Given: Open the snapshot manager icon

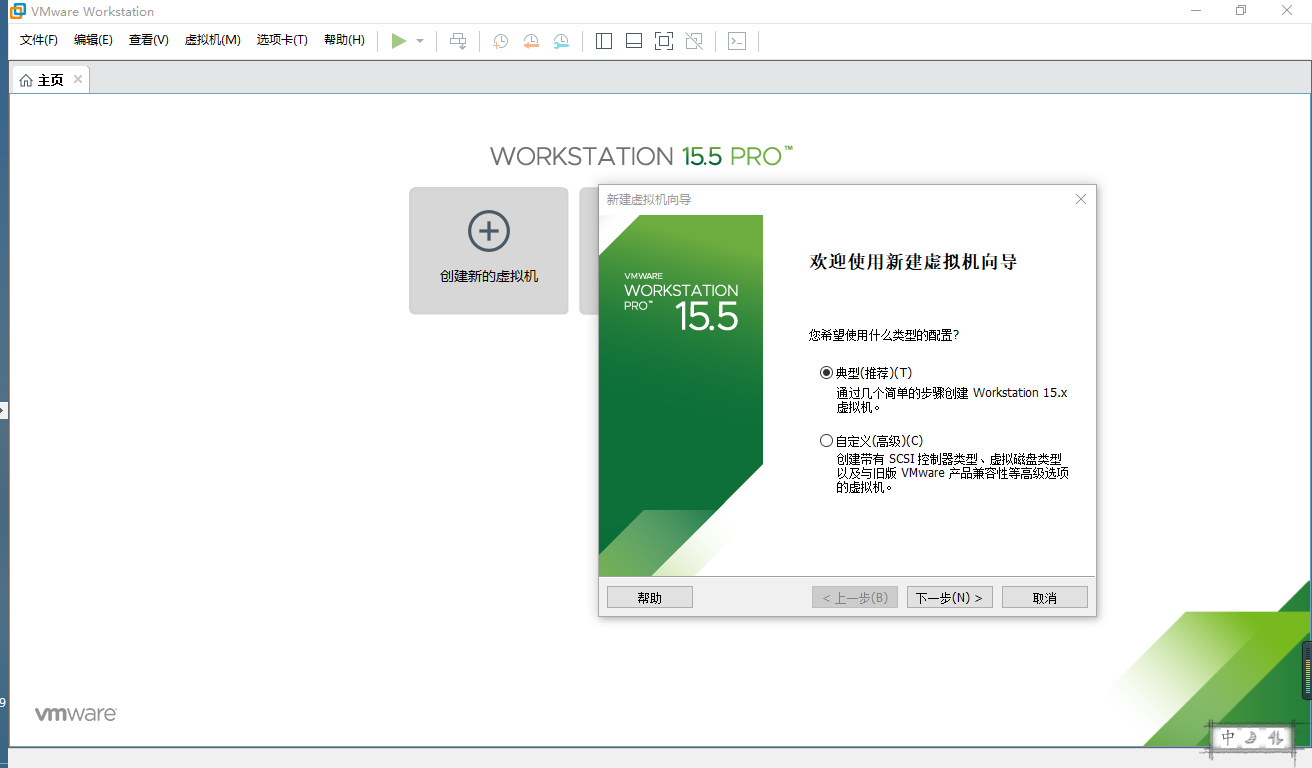Looking at the screenshot, I should click(x=561, y=41).
